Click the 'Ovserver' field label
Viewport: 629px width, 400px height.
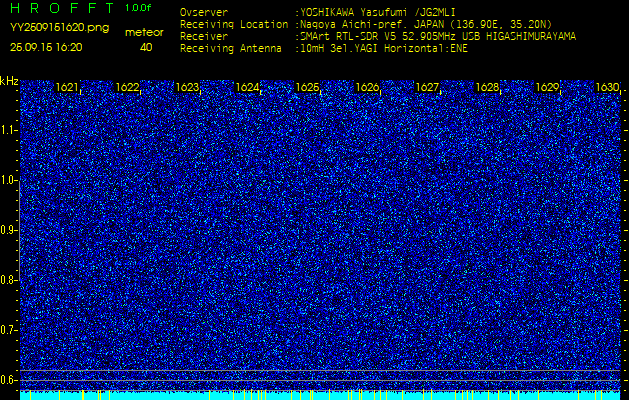(204, 12)
